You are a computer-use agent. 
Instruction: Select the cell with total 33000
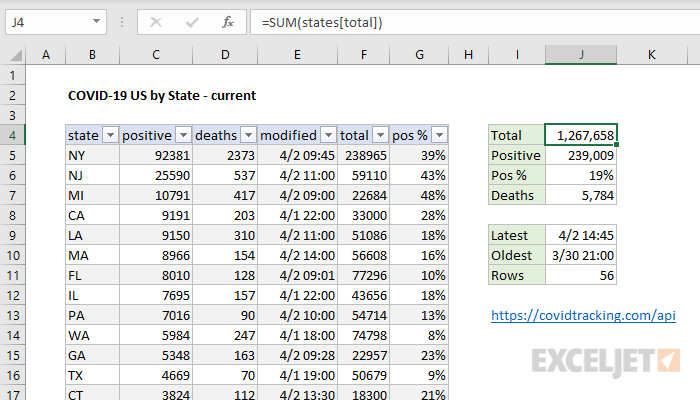(x=363, y=216)
